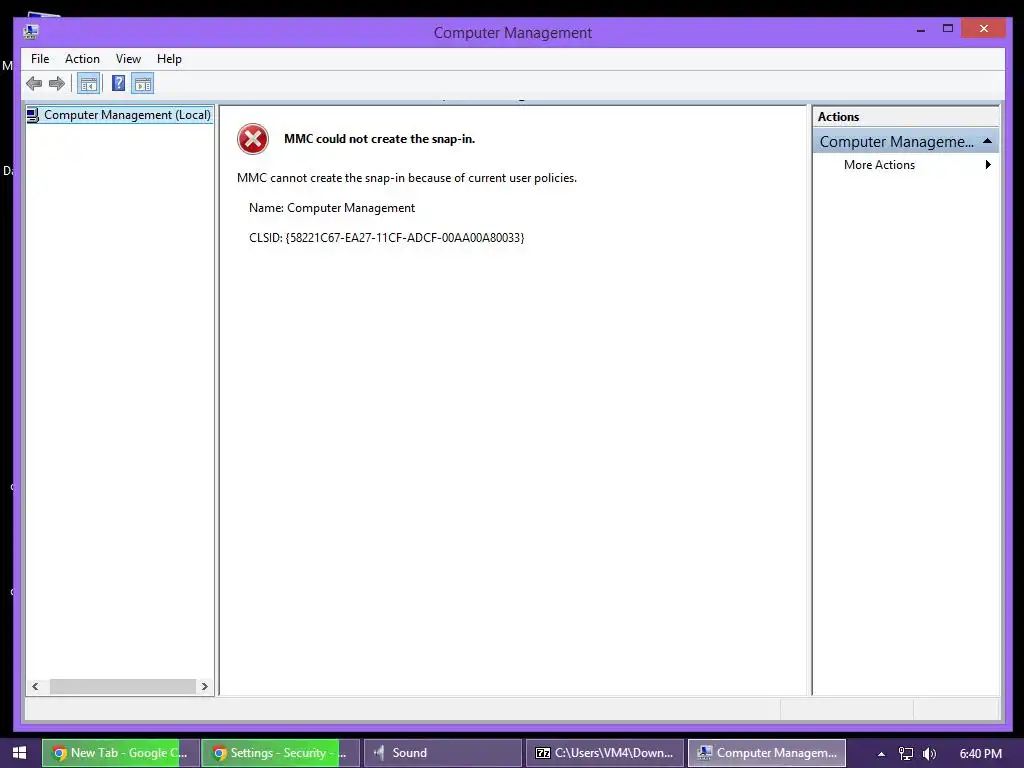Switch to the Sound taskbar window
Viewport: 1024px width, 768px height.
tap(442, 753)
